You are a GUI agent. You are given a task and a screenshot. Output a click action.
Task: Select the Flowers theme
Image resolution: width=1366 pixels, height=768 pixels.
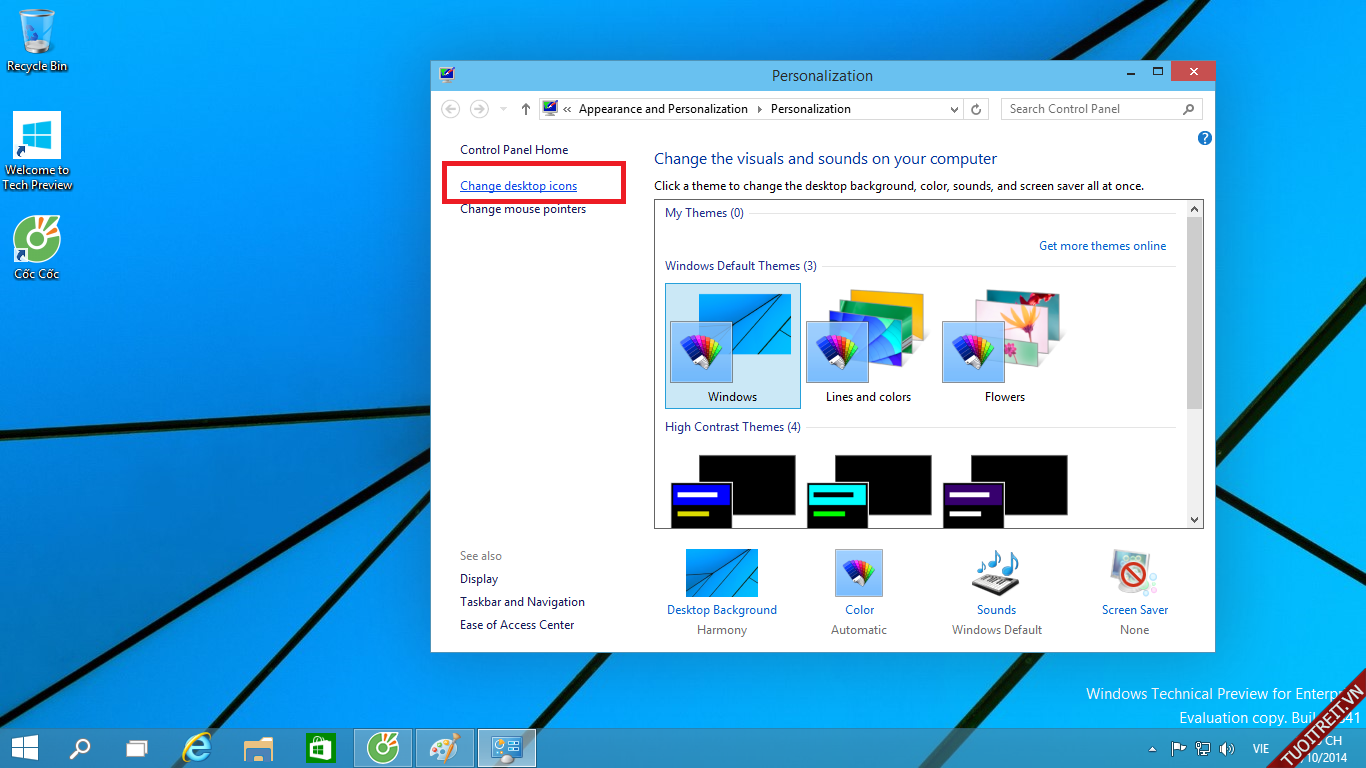[x=1004, y=346]
